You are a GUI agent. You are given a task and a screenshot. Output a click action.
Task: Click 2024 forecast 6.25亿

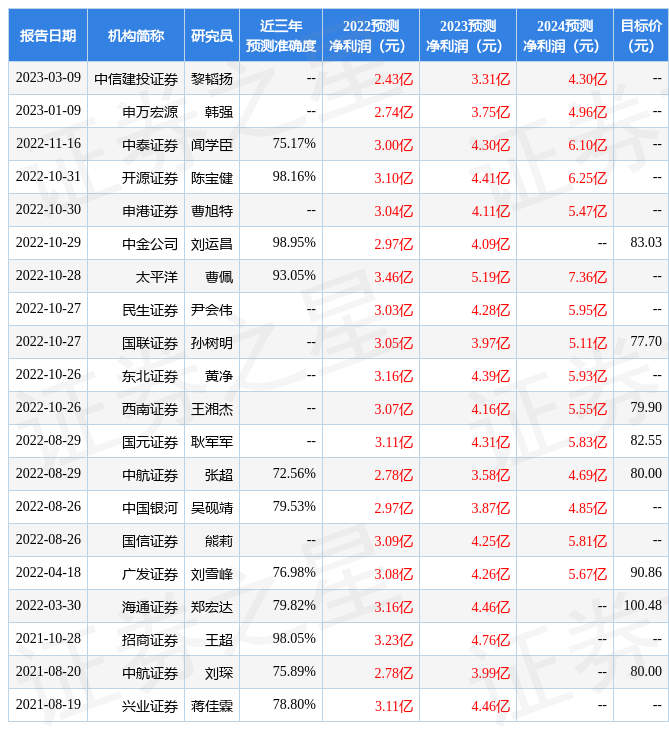click(588, 178)
